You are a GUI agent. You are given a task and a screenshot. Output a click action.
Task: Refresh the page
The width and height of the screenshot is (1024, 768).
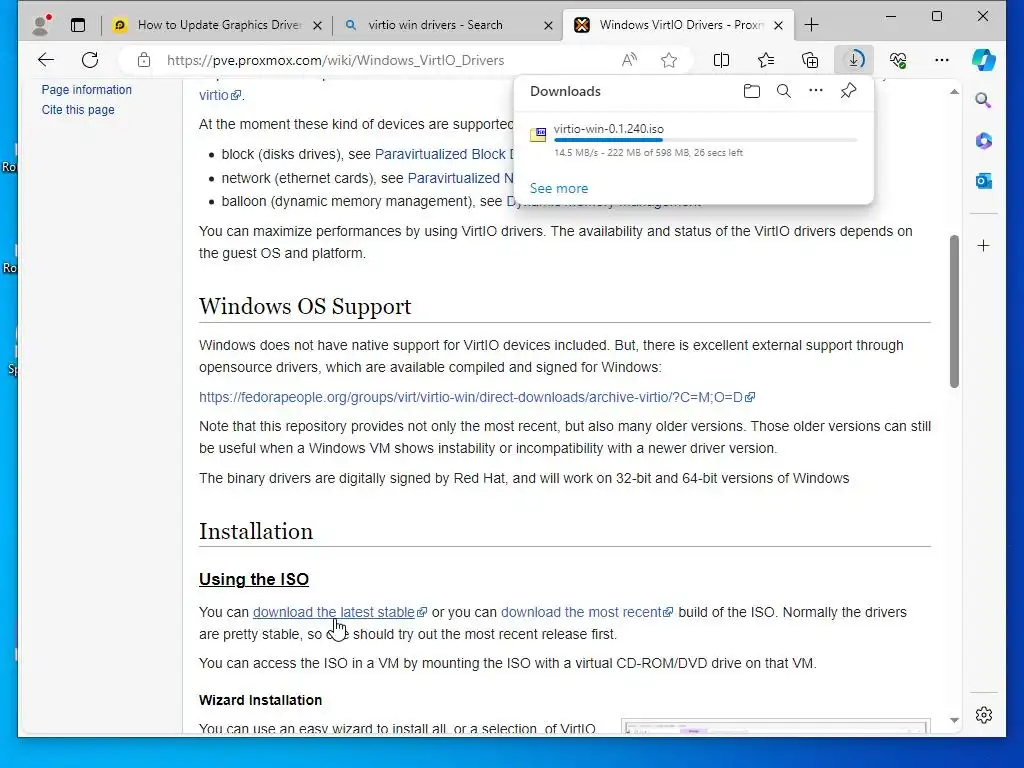tap(90, 60)
